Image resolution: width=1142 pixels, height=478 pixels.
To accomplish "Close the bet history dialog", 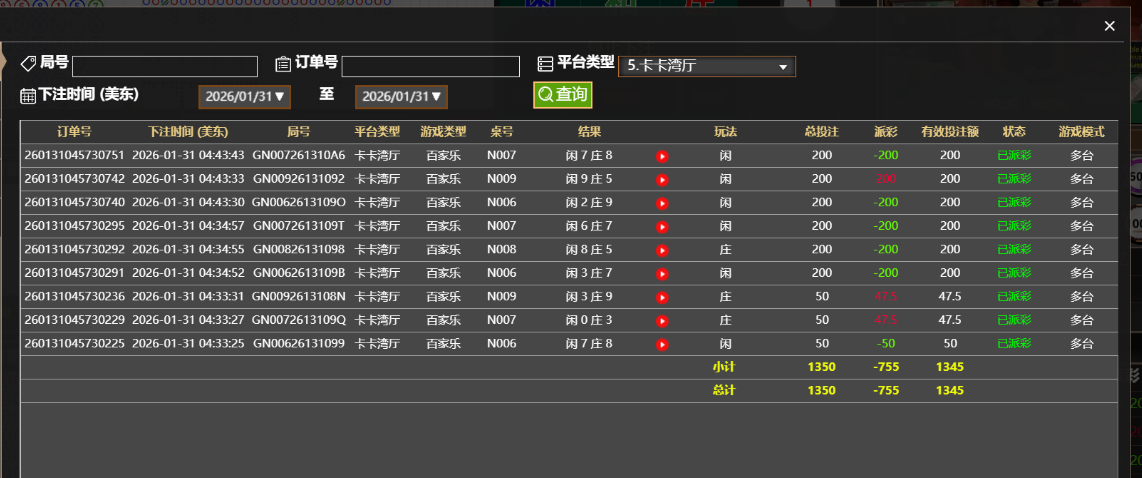I will tap(1109, 26).
